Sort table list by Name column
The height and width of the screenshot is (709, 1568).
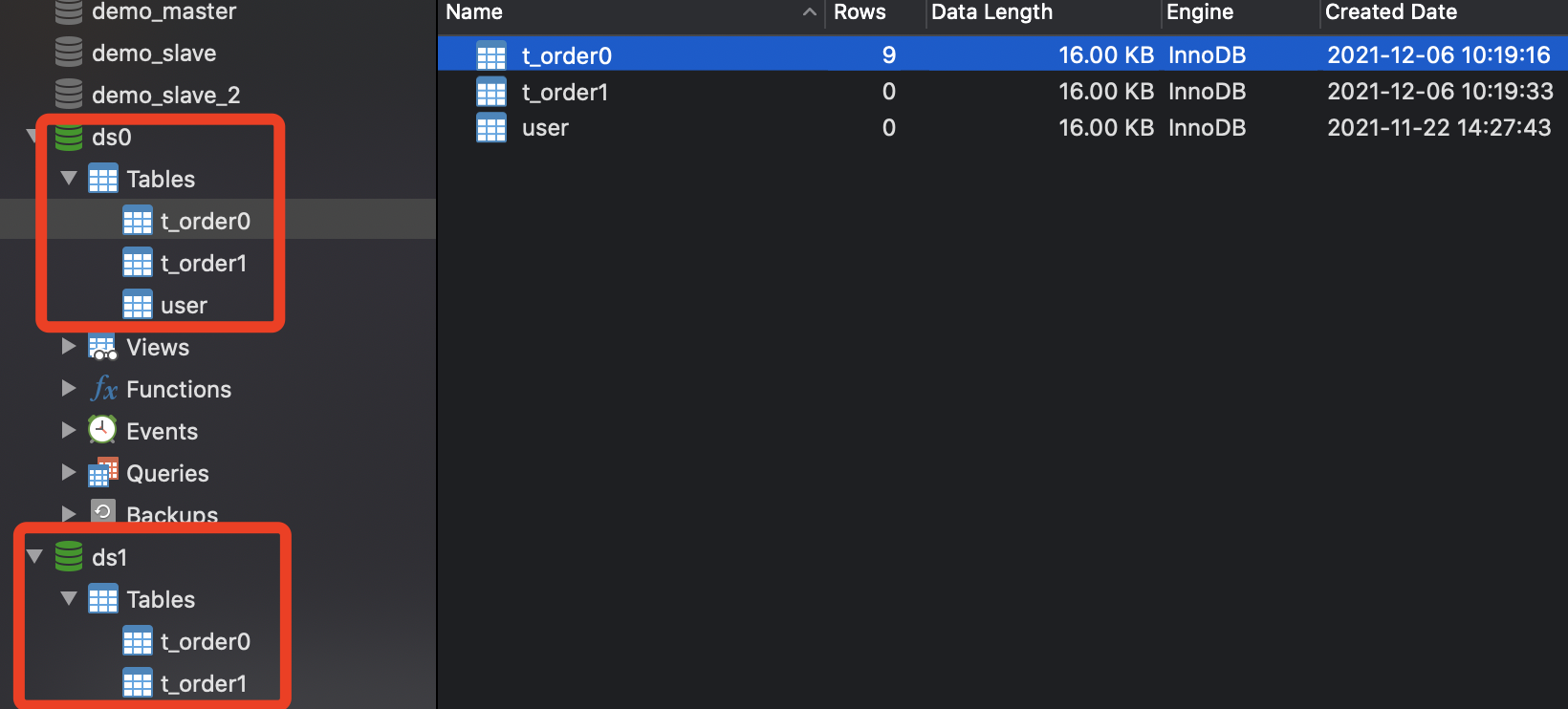tap(474, 12)
